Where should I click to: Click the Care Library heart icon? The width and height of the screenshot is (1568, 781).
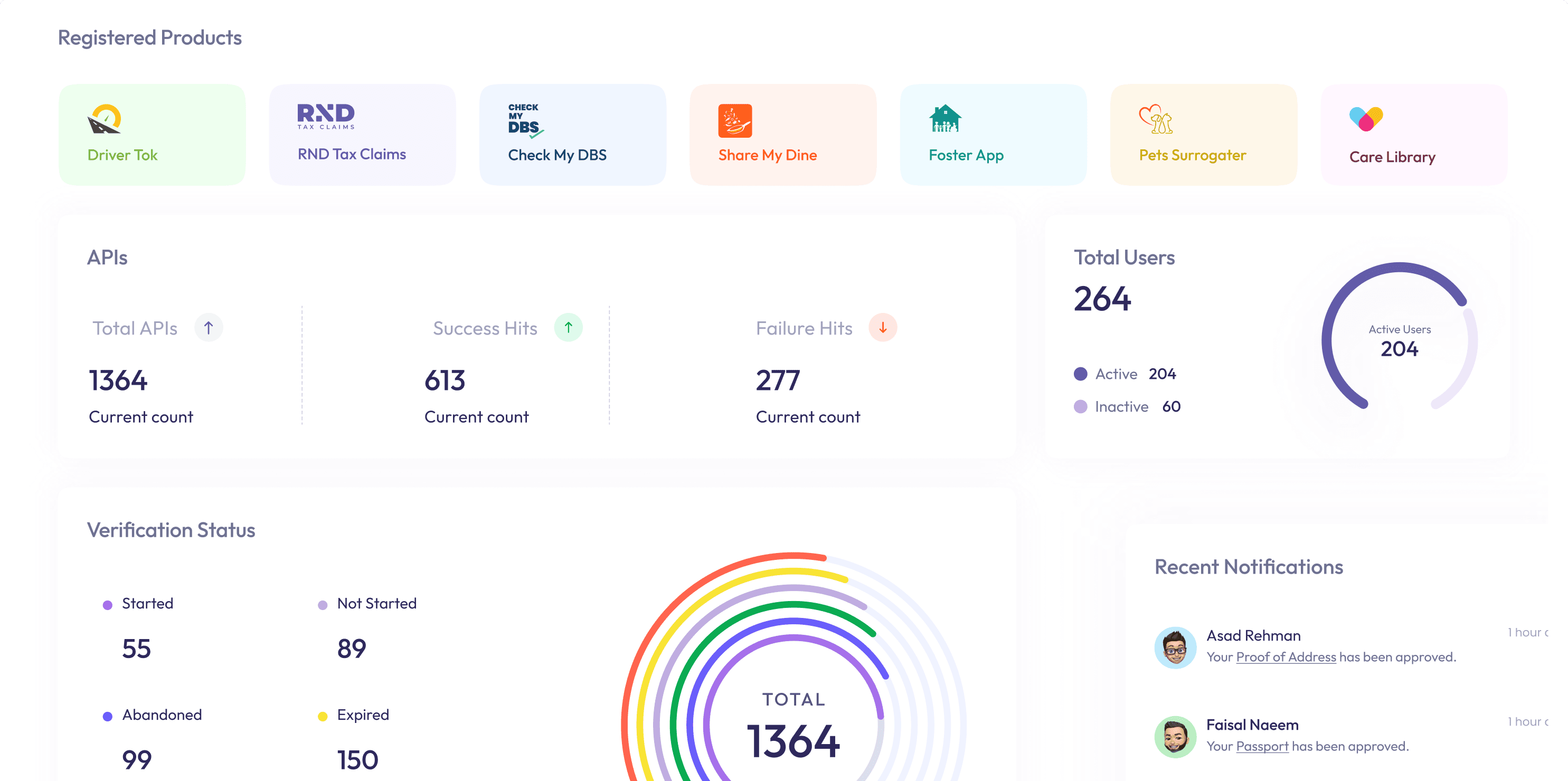pyautogui.click(x=1366, y=119)
